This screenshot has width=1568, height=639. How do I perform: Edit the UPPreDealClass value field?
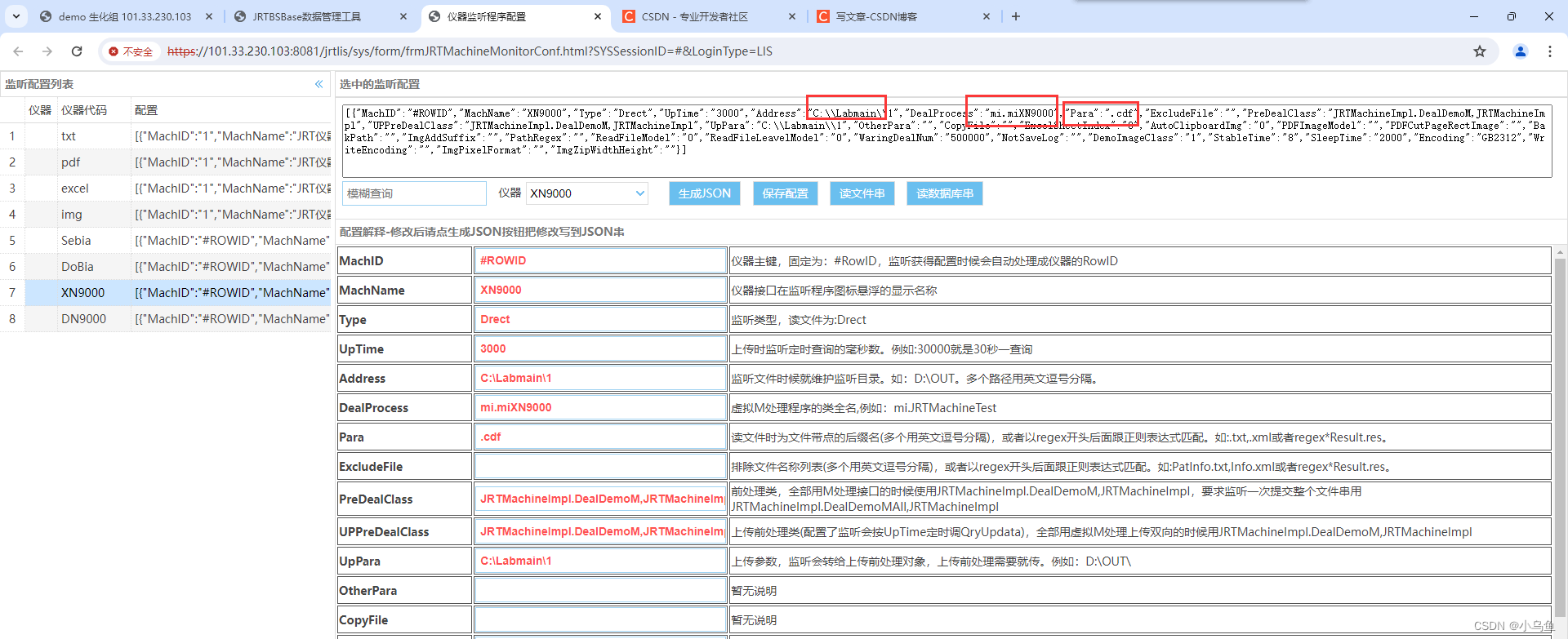click(x=600, y=531)
